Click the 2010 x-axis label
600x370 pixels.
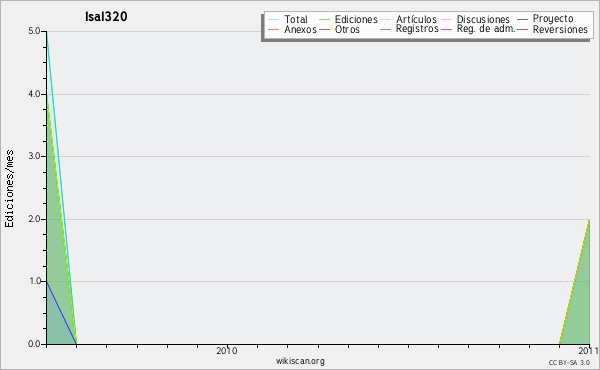(227, 351)
